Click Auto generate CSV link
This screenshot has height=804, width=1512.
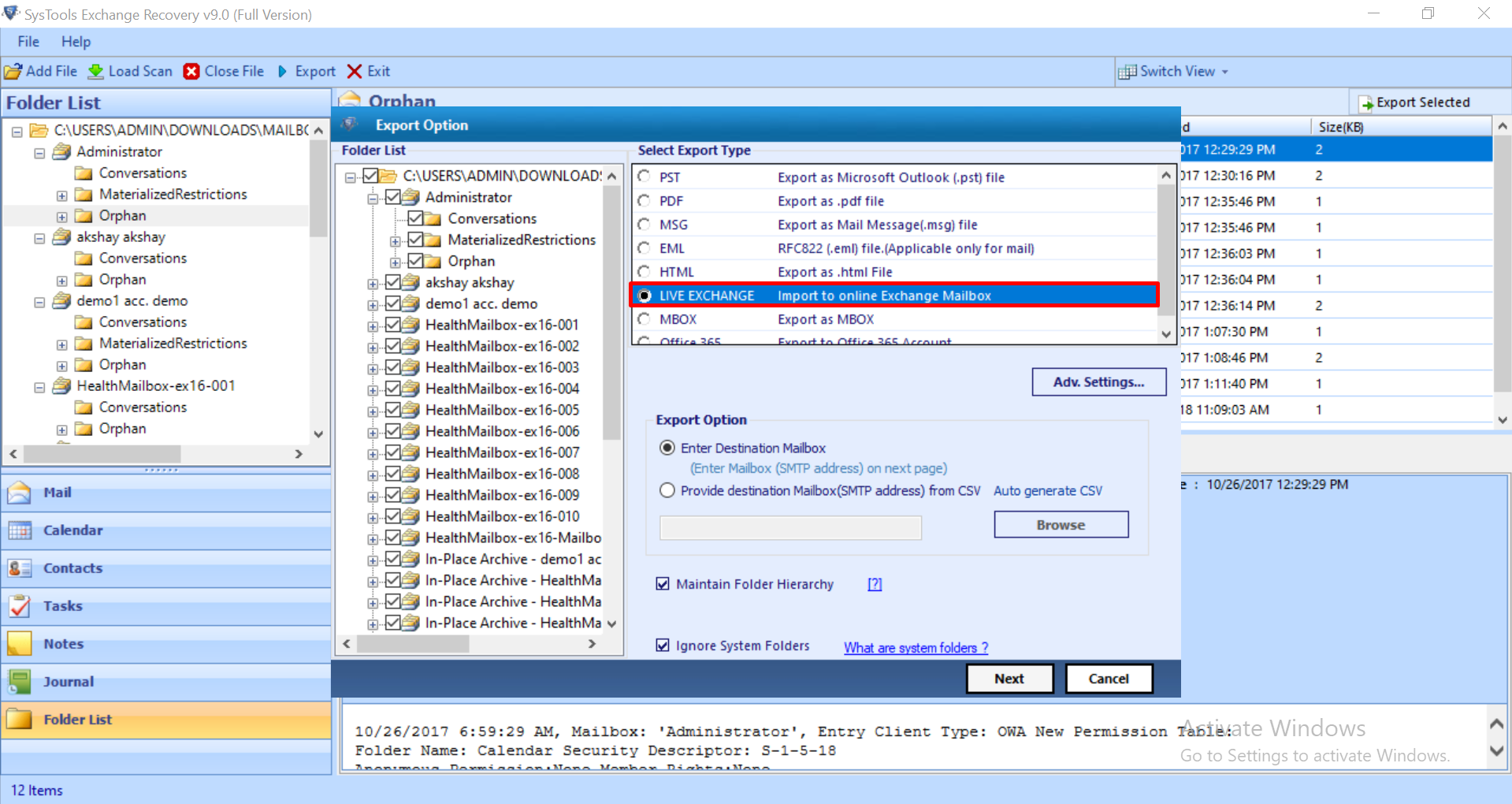coord(1048,491)
